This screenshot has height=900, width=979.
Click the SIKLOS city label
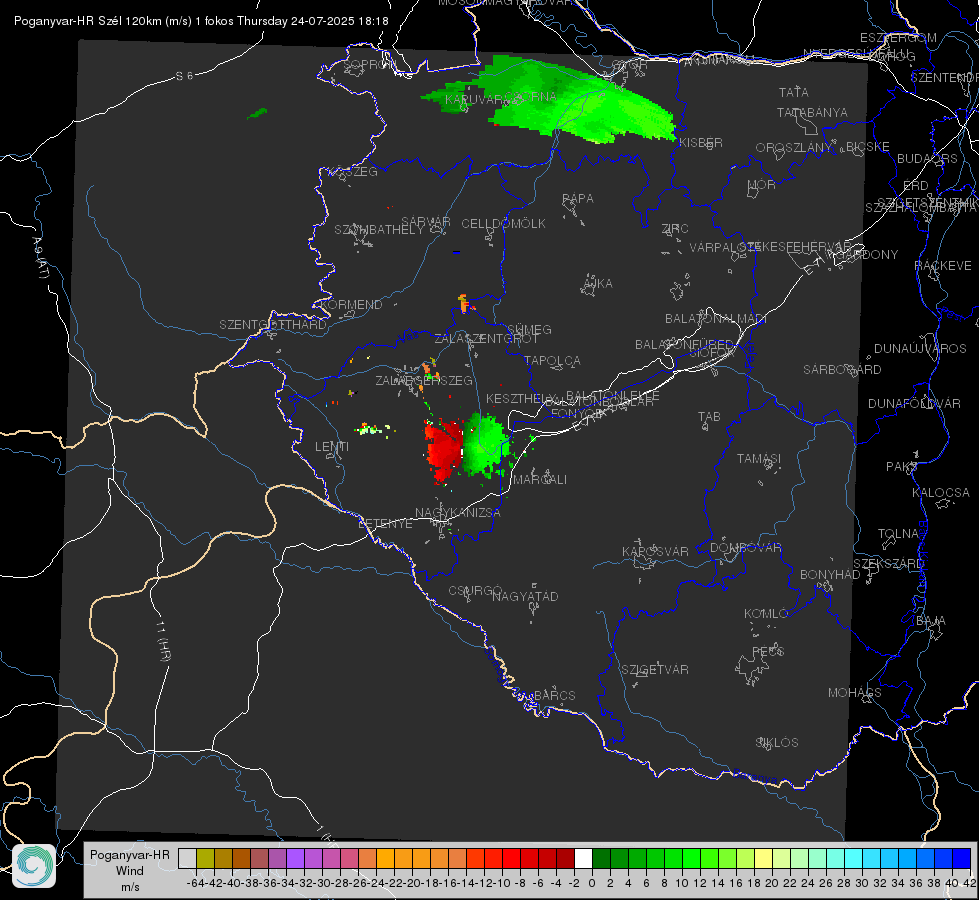coord(777,743)
